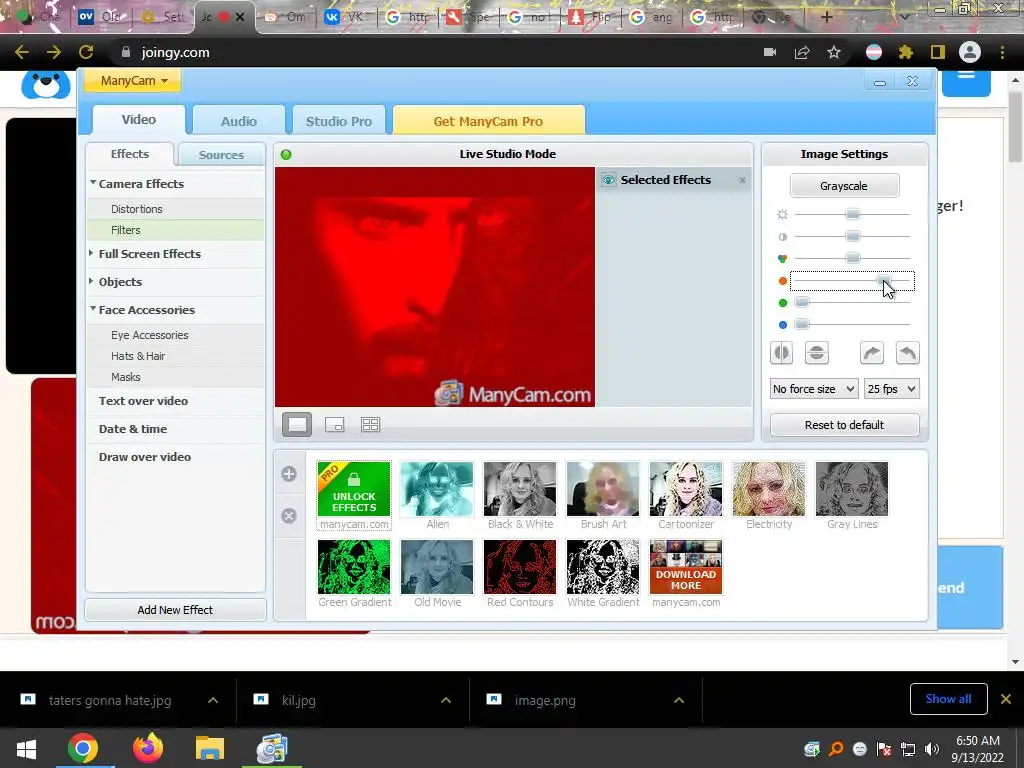
Task: Switch to the Effects sub-tab
Action: tap(130, 154)
